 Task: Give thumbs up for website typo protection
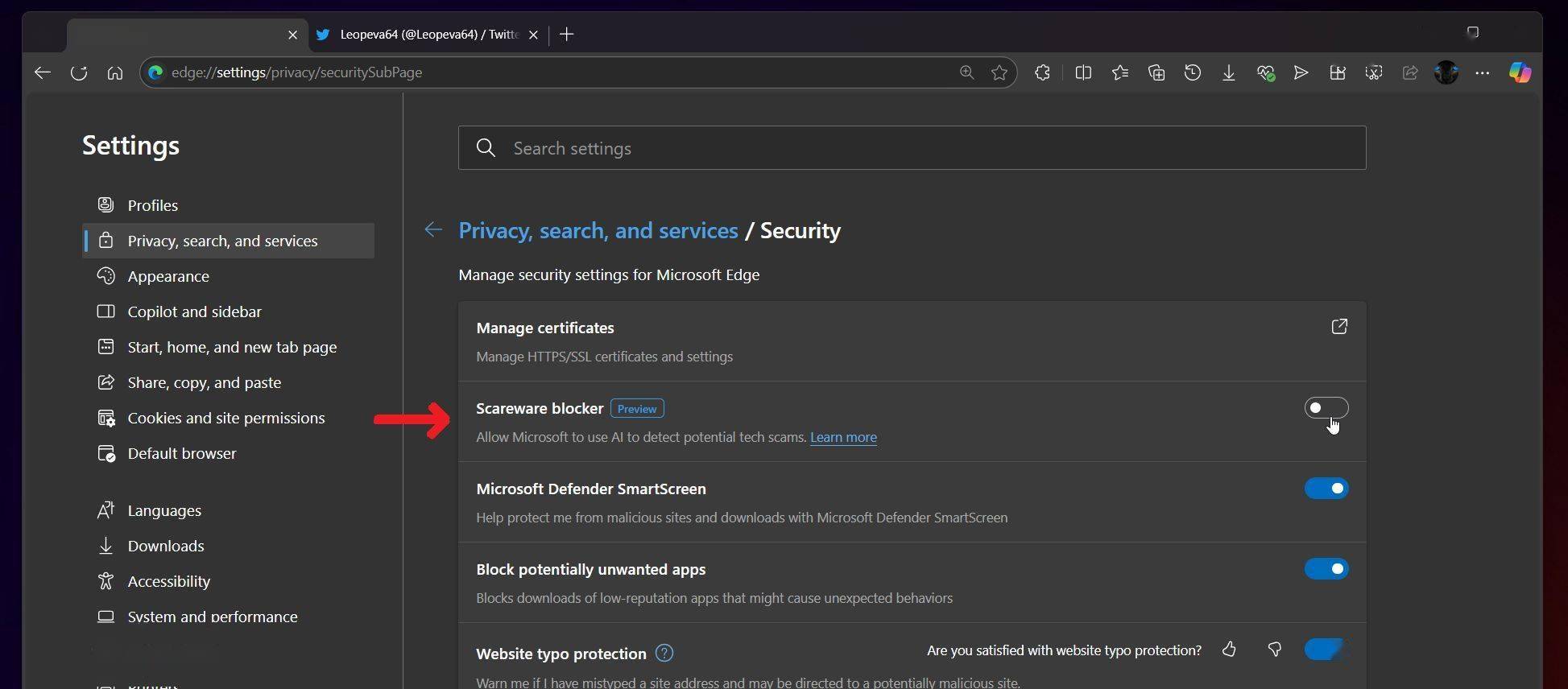1229,649
